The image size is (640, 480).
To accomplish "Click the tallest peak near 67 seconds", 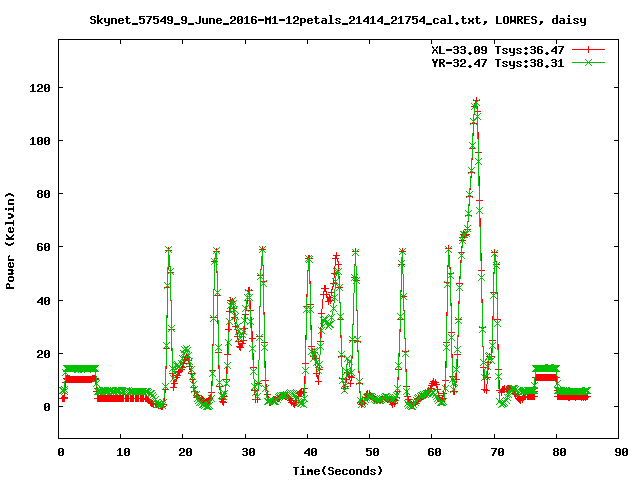I will 476,100.
